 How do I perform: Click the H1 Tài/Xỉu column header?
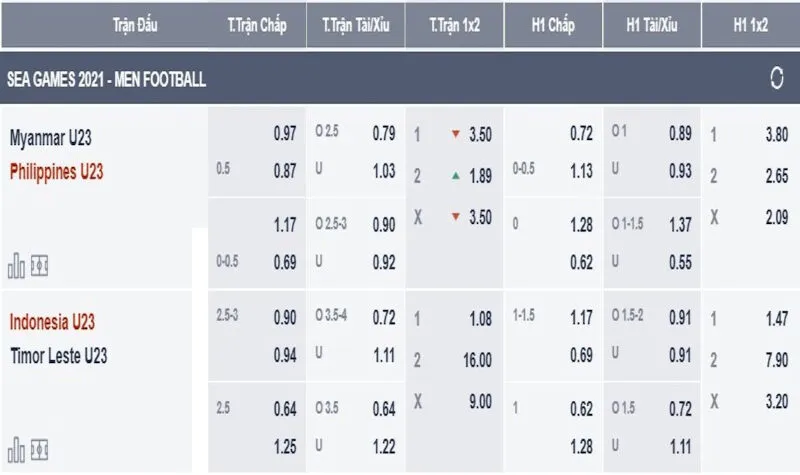(652, 25)
